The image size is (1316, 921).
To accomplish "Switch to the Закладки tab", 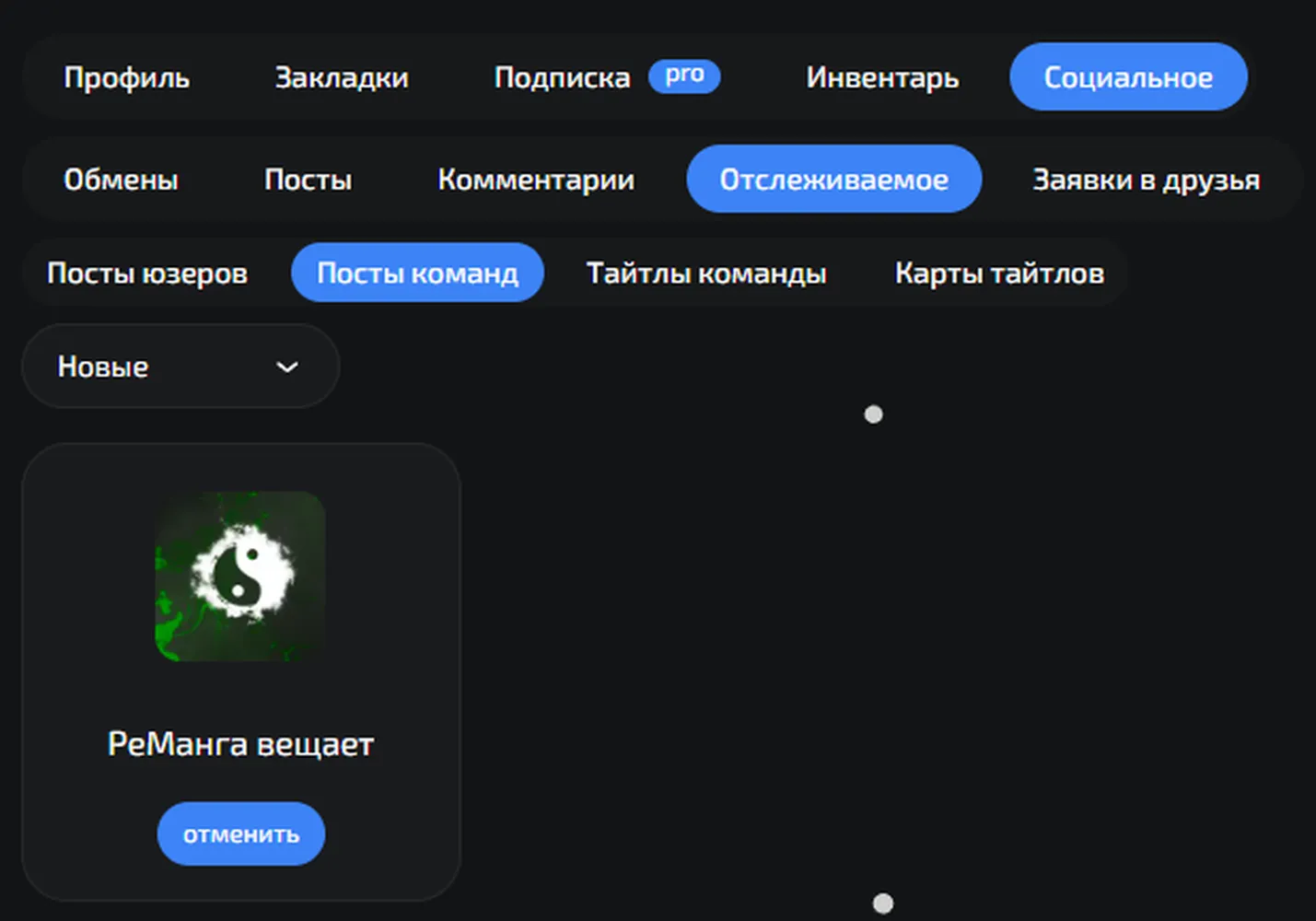I will (342, 77).
